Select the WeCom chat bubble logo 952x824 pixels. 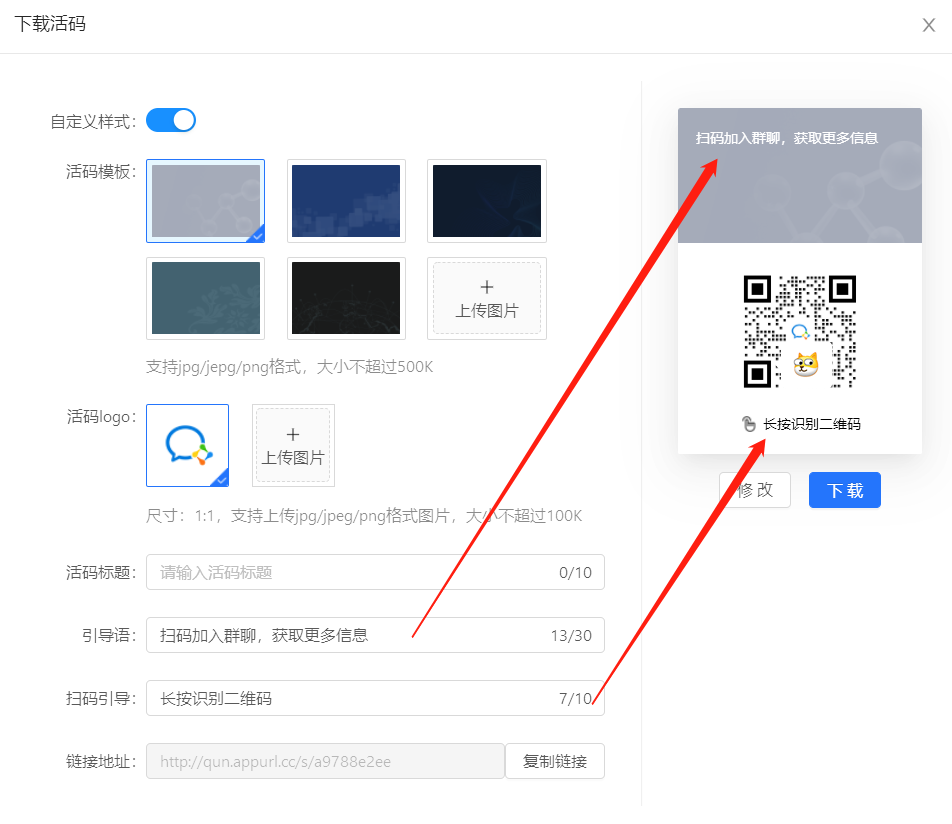(188, 446)
